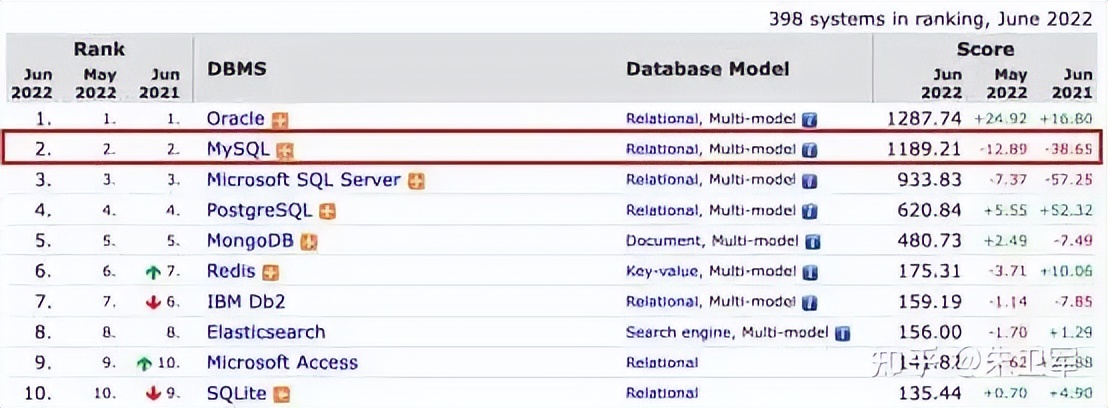The height and width of the screenshot is (408, 1108).
Task: Open the Oracle DBMS link
Action: pos(235,119)
